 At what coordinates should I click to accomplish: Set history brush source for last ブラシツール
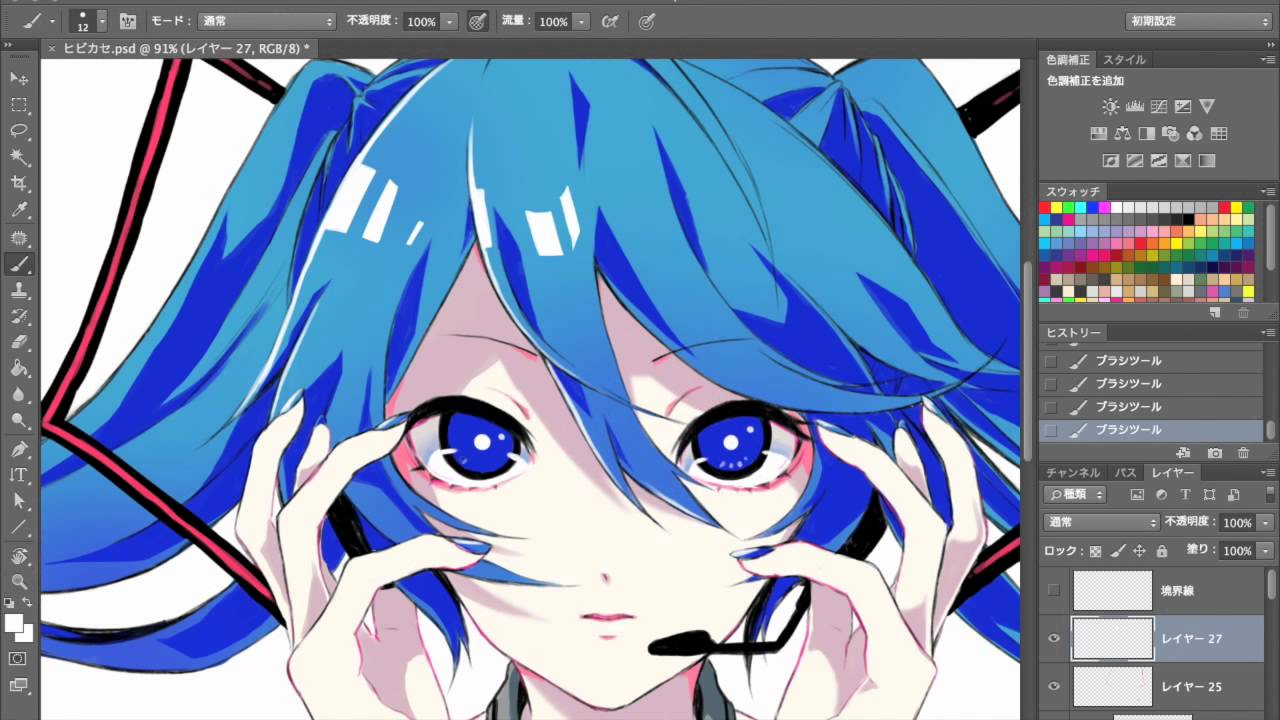pos(1050,430)
